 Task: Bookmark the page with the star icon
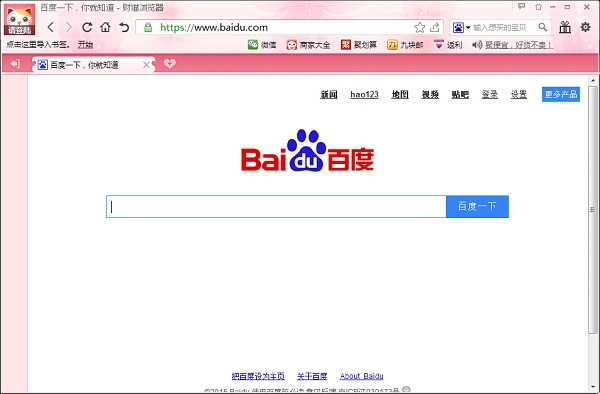click(x=419, y=27)
